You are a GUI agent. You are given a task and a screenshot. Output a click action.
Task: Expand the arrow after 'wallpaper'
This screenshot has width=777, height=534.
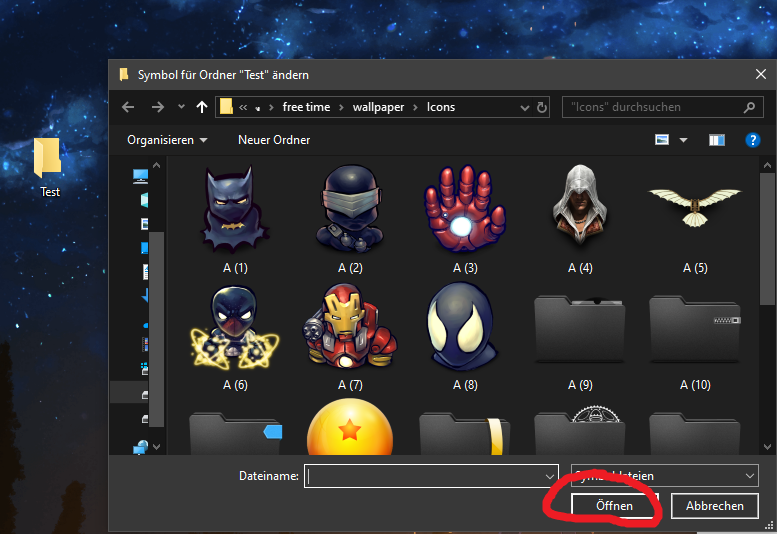coord(416,107)
